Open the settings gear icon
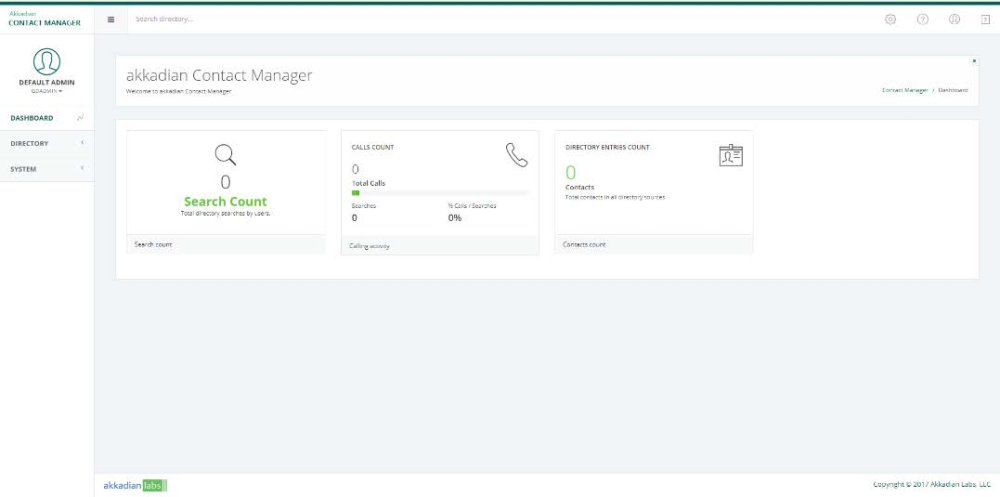 coord(890,19)
